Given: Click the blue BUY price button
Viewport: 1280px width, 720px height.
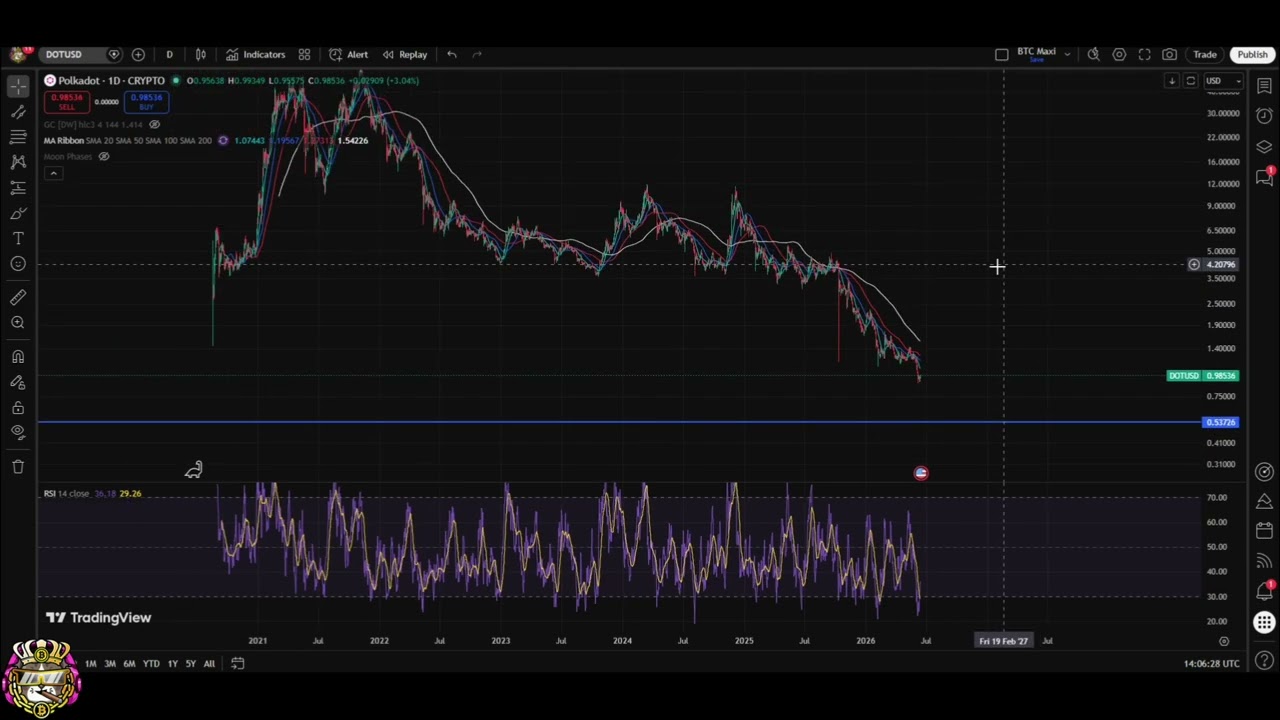Looking at the screenshot, I should pos(146,102).
